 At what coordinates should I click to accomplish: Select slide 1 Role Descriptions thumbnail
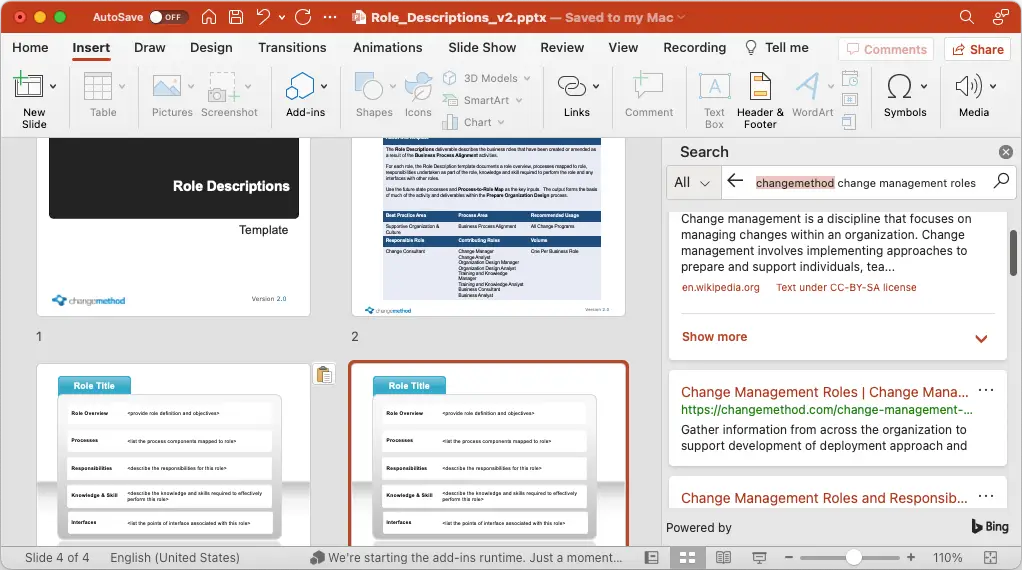[x=173, y=227]
